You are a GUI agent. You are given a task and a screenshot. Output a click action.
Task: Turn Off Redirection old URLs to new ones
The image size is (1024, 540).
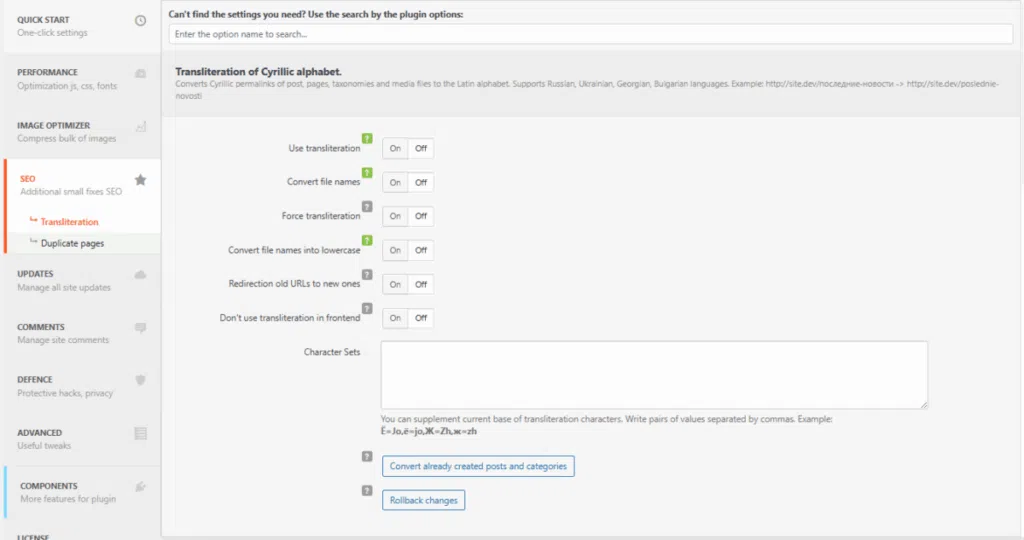(x=421, y=285)
